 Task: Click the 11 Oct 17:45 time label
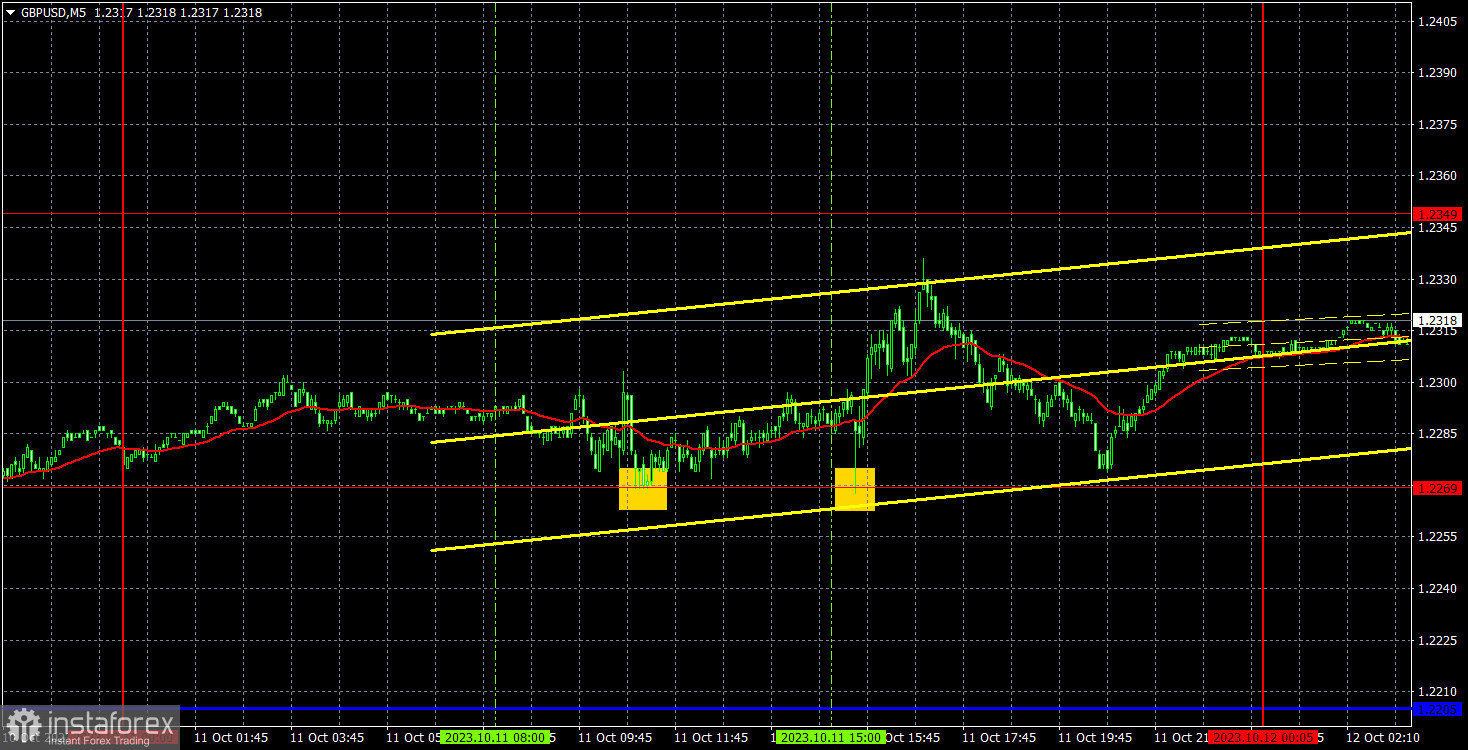coord(999,737)
